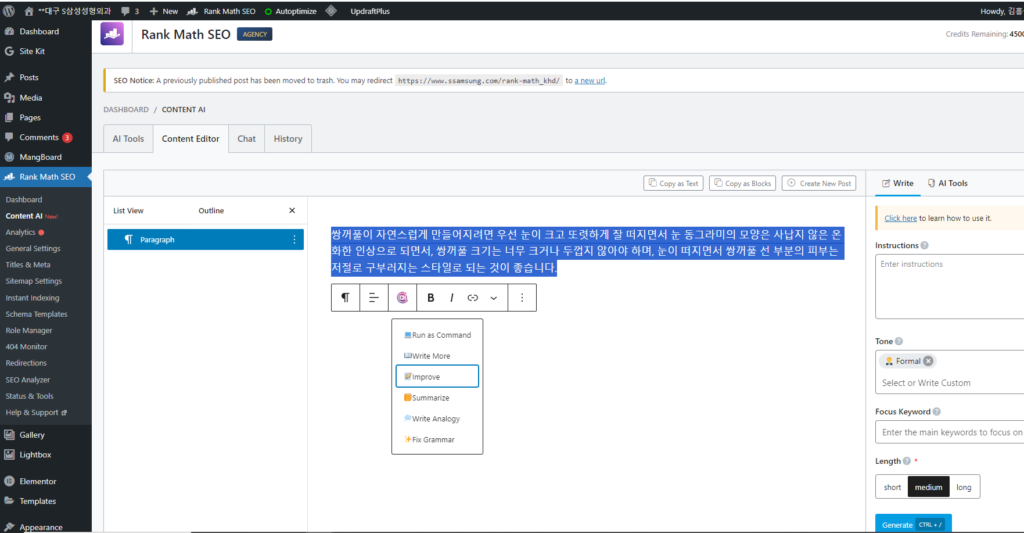This screenshot has height=533, width=1024.
Task: Open Titles & Meta submenu item
Action: tap(27, 265)
